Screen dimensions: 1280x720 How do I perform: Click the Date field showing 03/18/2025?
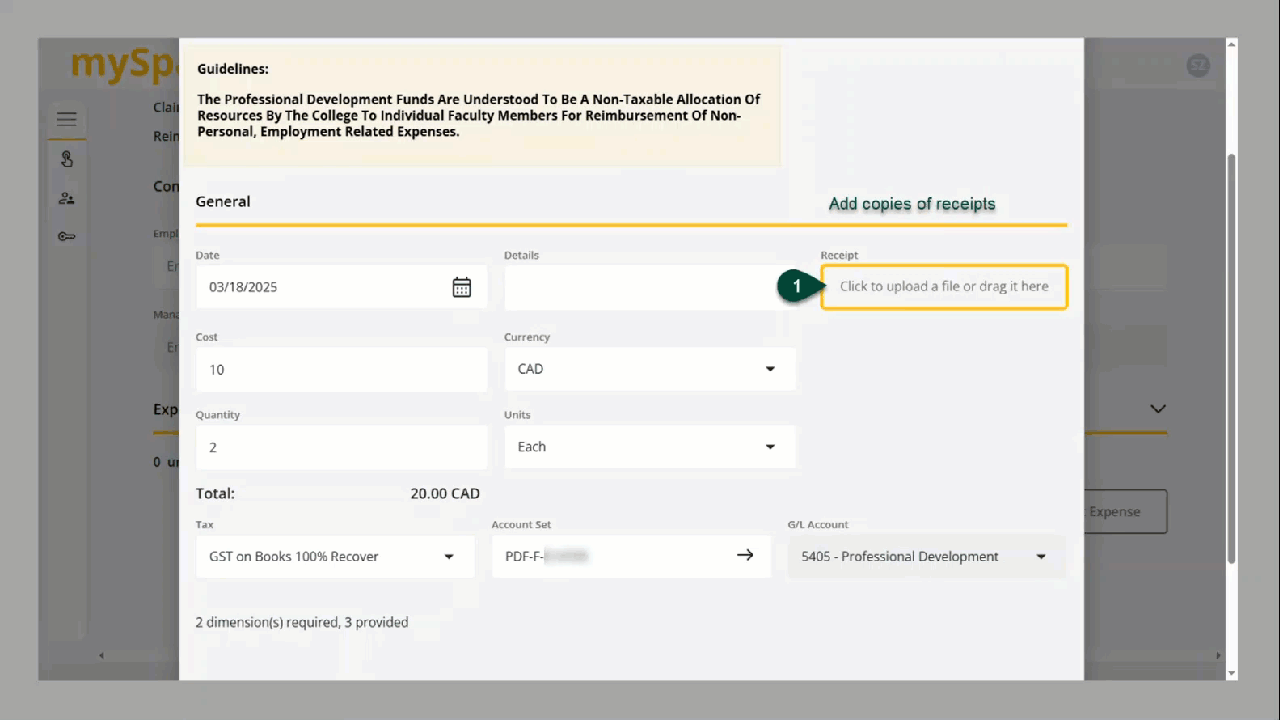pos(342,287)
